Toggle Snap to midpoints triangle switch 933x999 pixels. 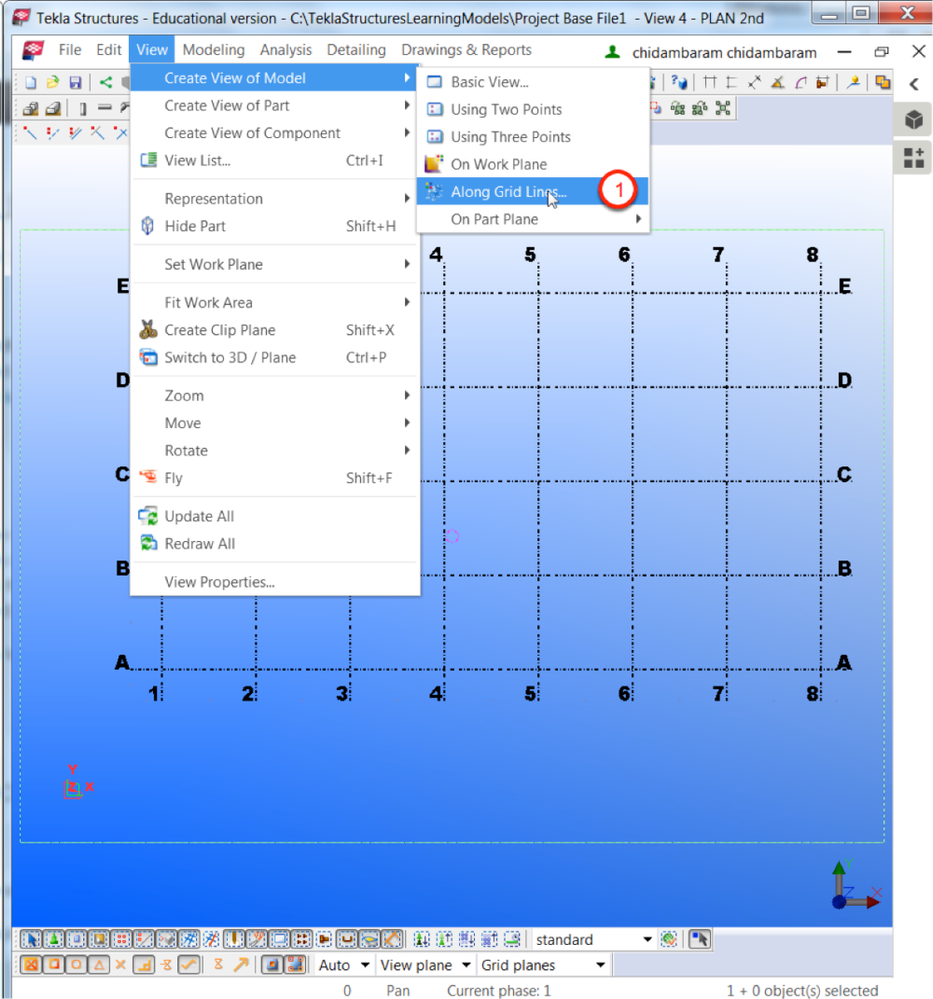99,965
